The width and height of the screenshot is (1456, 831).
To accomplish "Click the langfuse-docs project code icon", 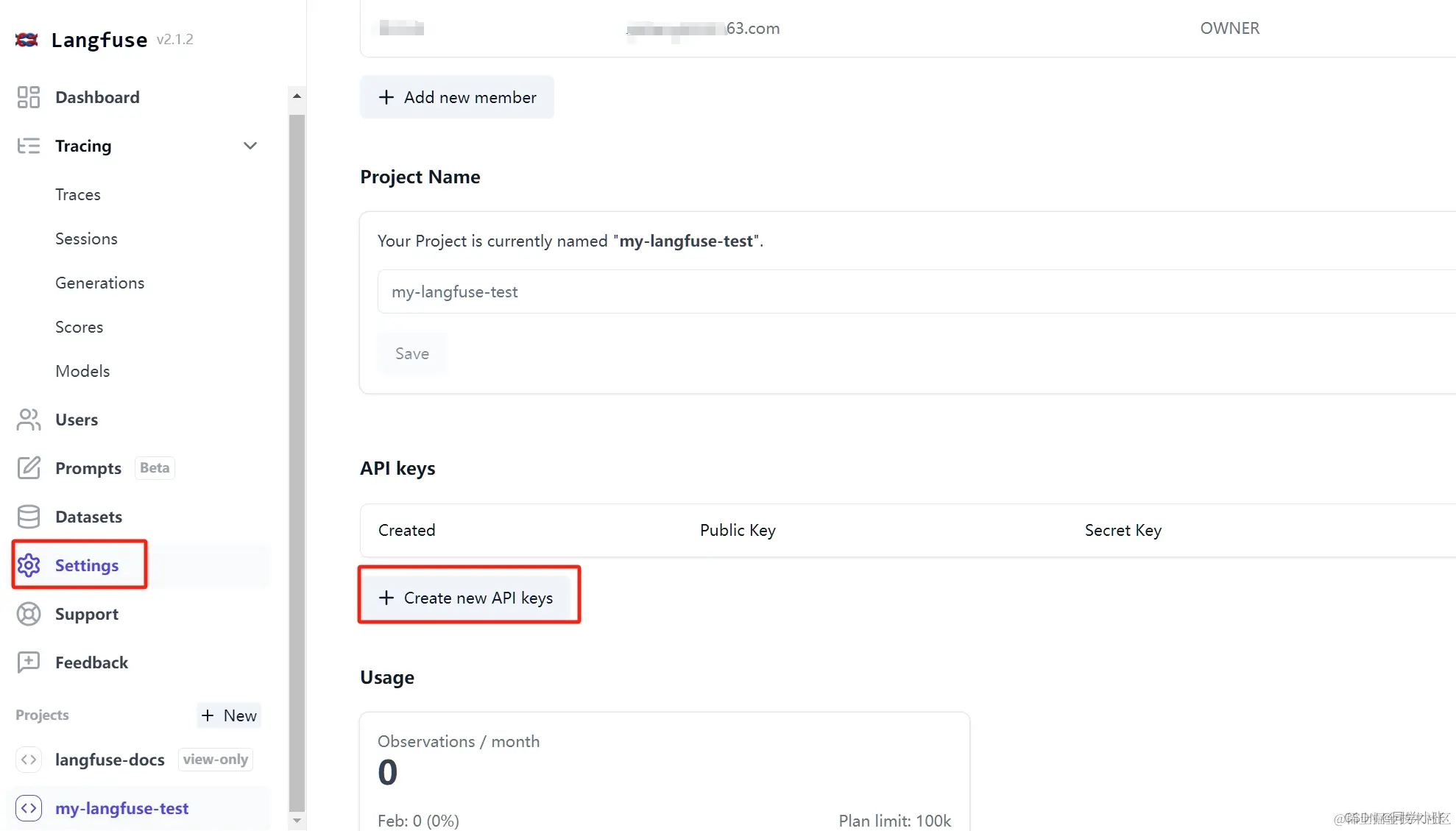I will (x=28, y=760).
